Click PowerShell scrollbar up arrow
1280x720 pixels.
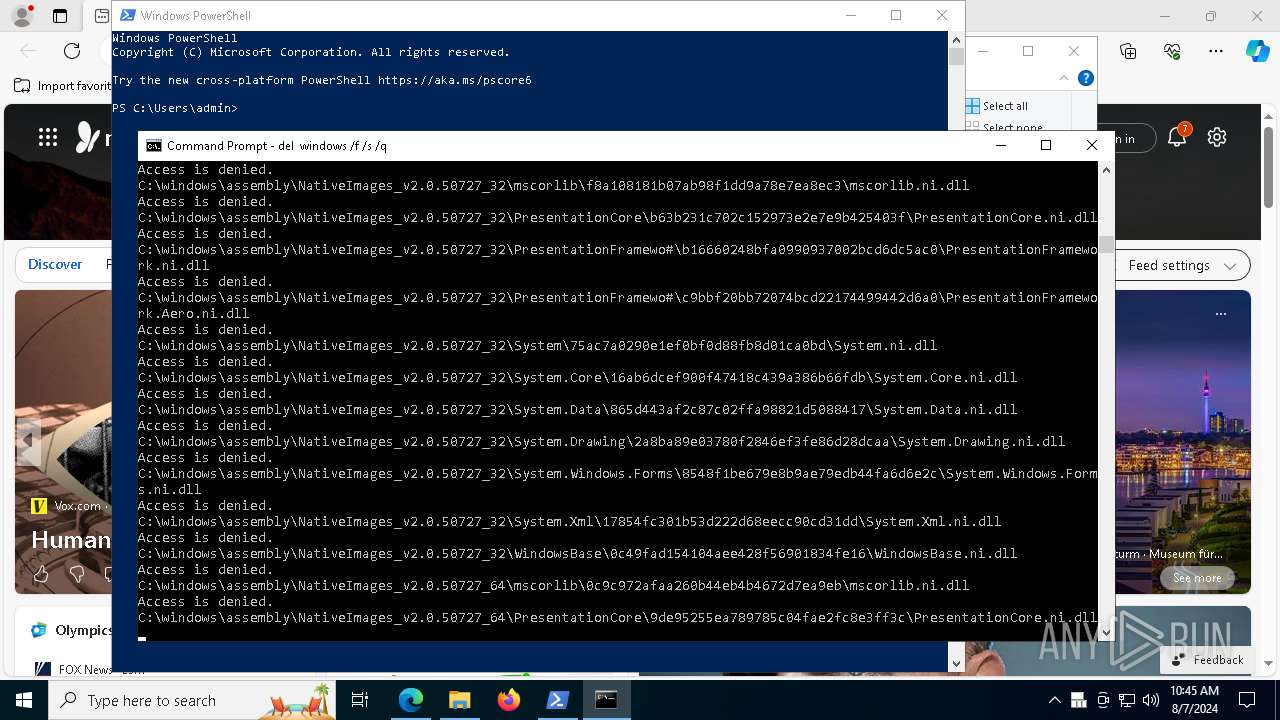point(956,41)
